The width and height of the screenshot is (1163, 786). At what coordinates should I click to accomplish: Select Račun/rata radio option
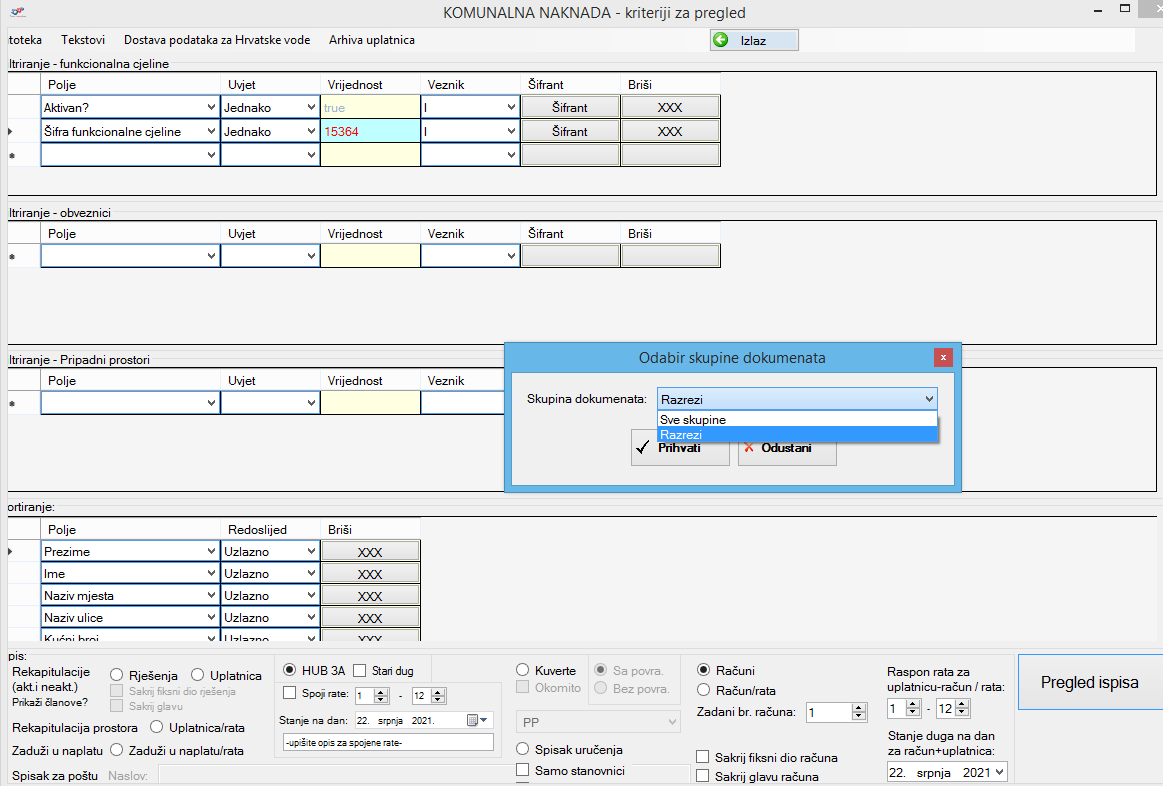704,690
